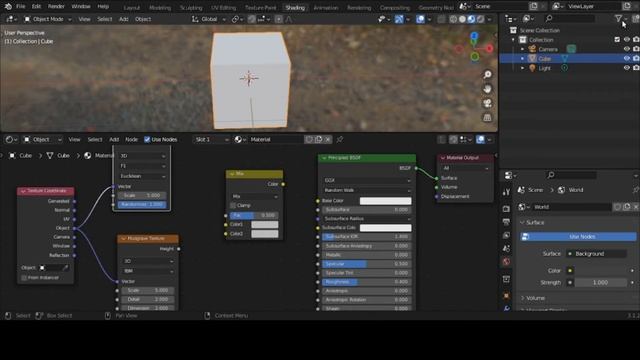Image resolution: width=640 pixels, height=360 pixels.
Task: Open the World properties tab
Action: (x=507, y=262)
